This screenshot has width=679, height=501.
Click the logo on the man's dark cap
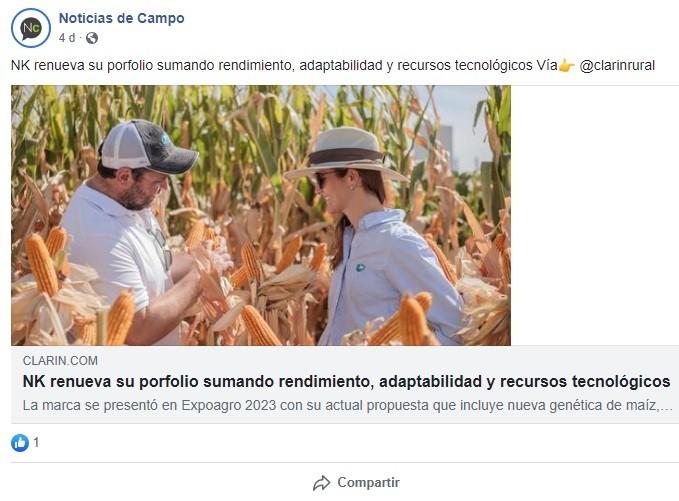tap(165, 139)
